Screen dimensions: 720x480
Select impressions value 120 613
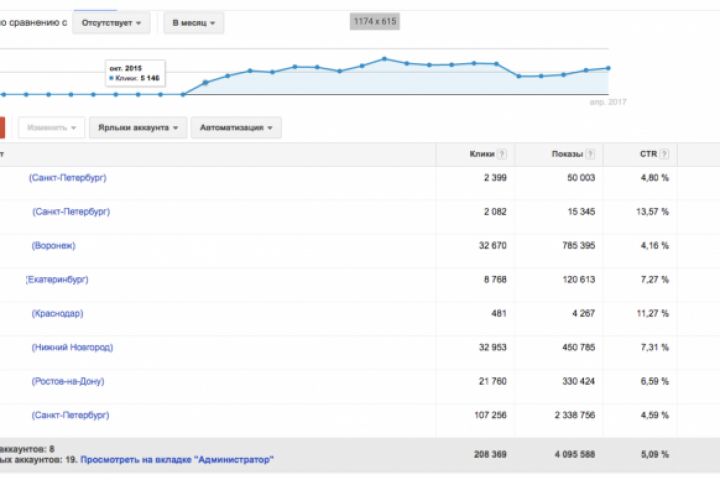[x=579, y=279]
